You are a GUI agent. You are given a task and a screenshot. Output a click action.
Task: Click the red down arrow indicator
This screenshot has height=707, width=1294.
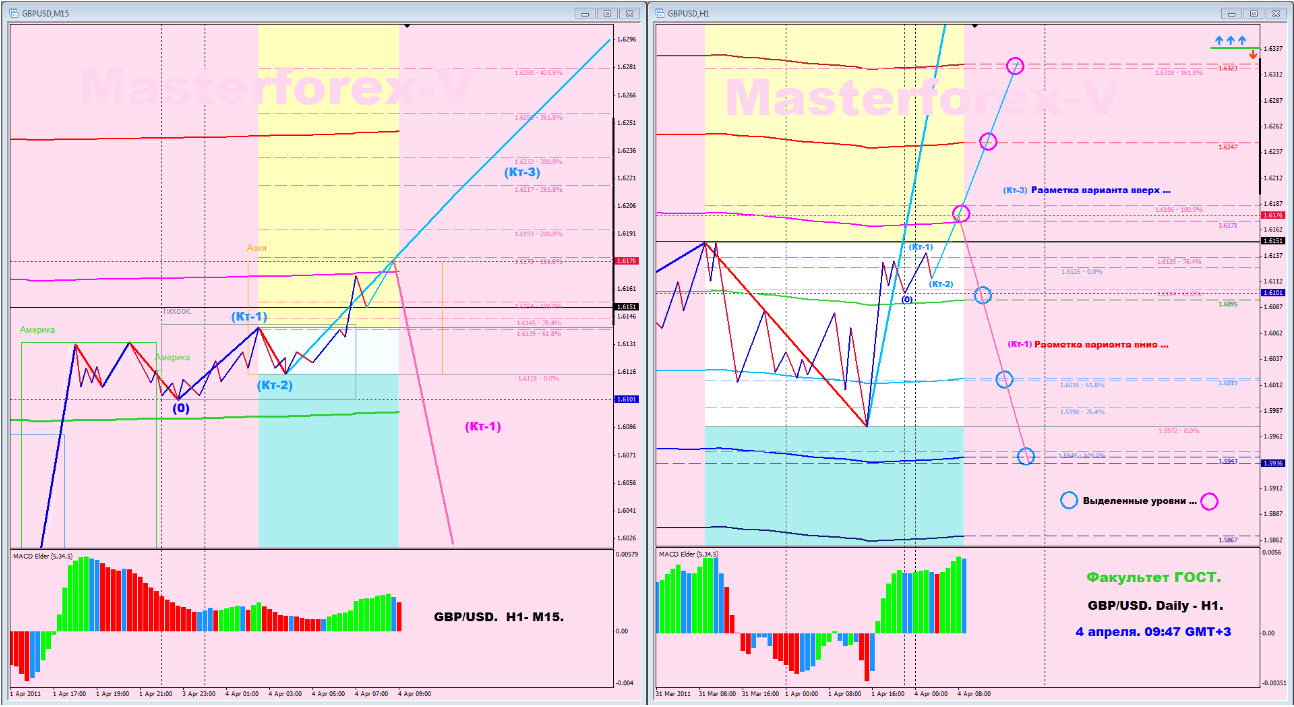point(1253,54)
